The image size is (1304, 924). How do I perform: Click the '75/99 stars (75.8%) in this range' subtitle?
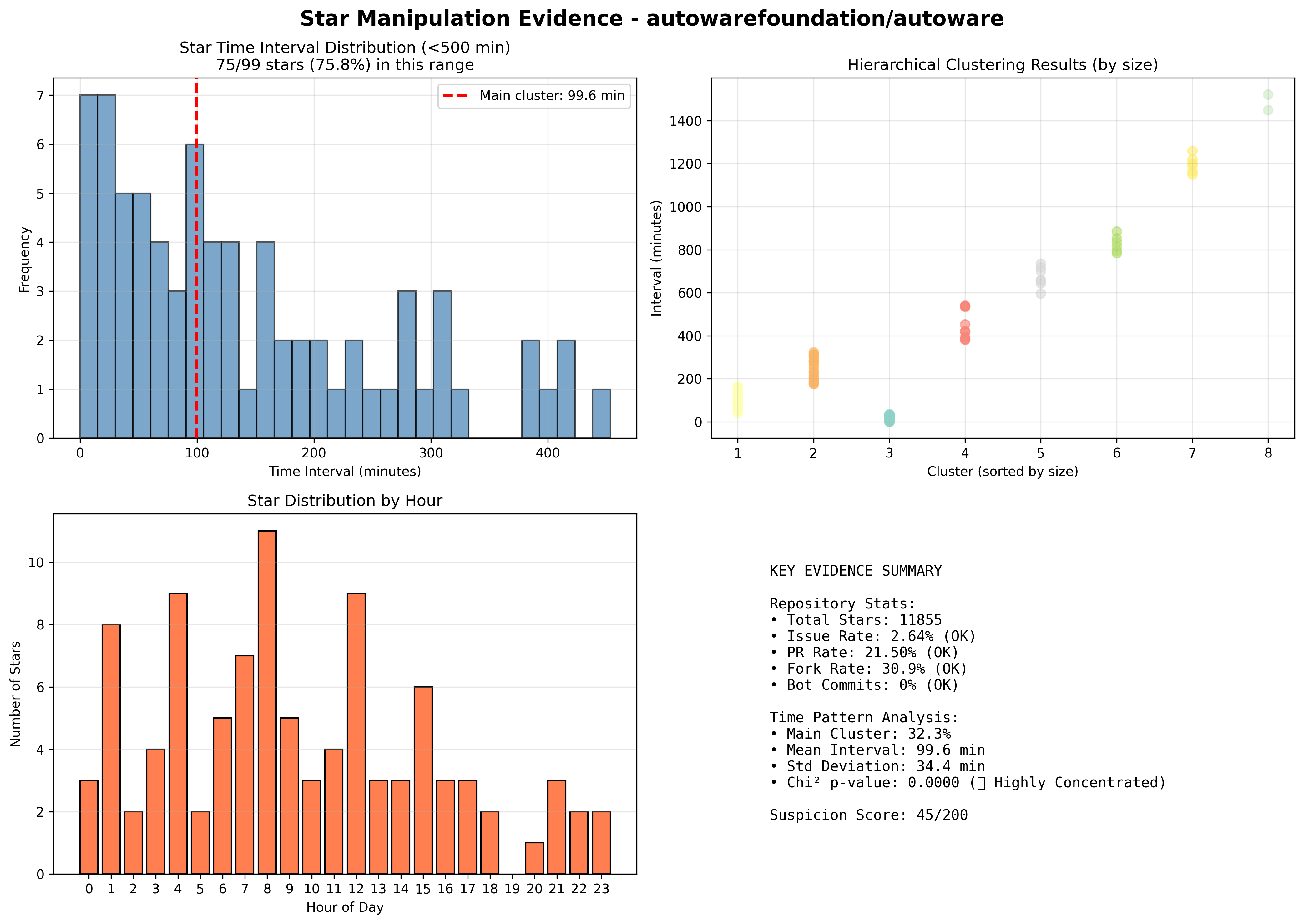(345, 65)
